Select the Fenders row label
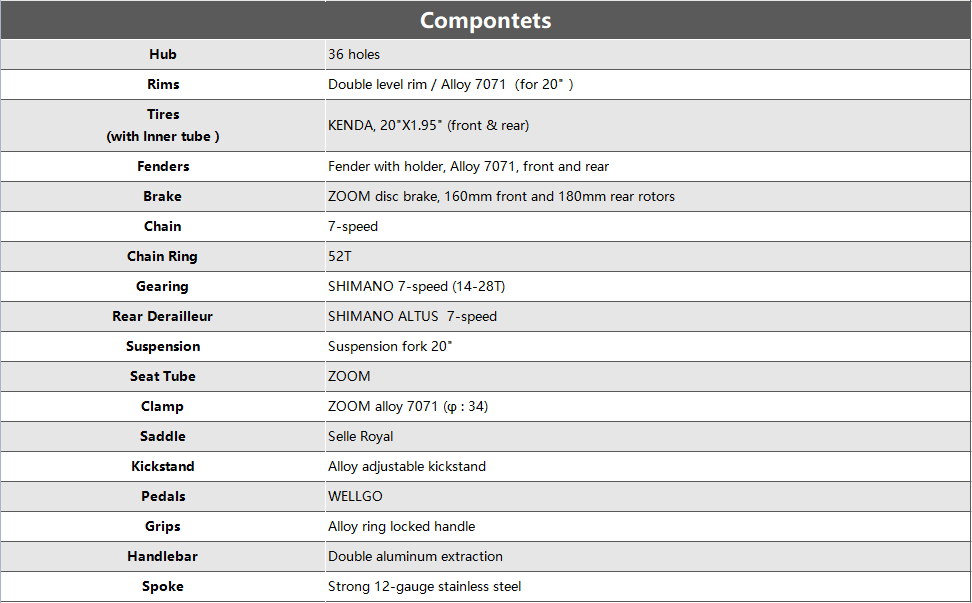Viewport: 972px width, 603px height. click(162, 166)
